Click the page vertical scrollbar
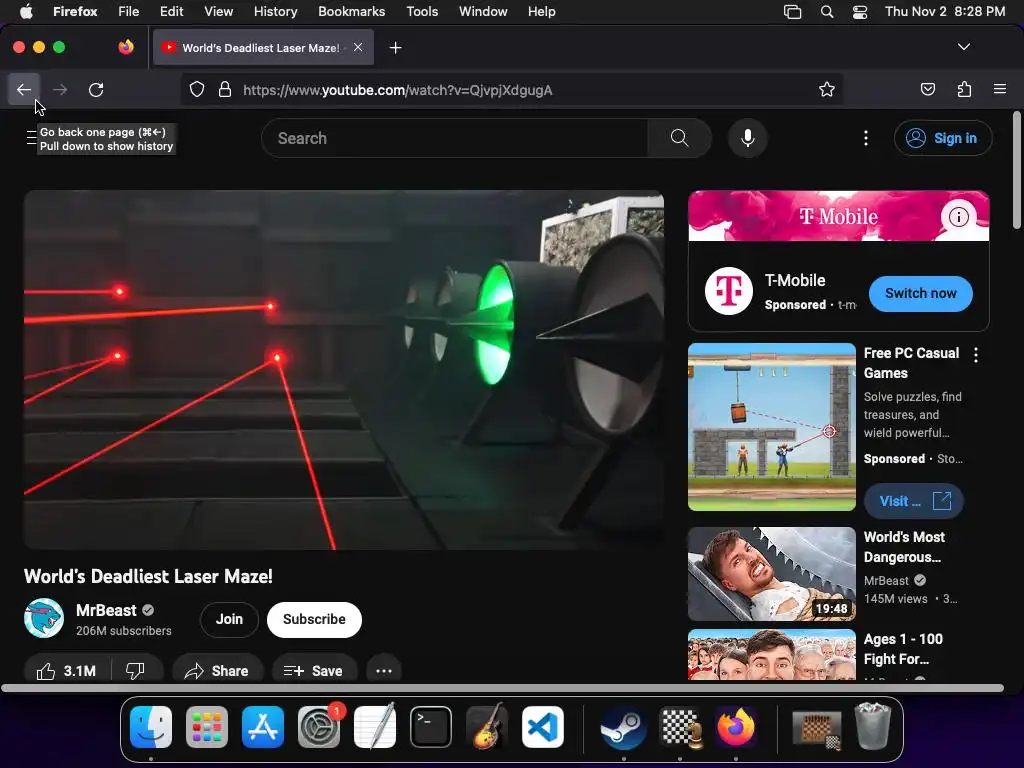Image resolution: width=1024 pixels, height=768 pixels. tap(1016, 171)
